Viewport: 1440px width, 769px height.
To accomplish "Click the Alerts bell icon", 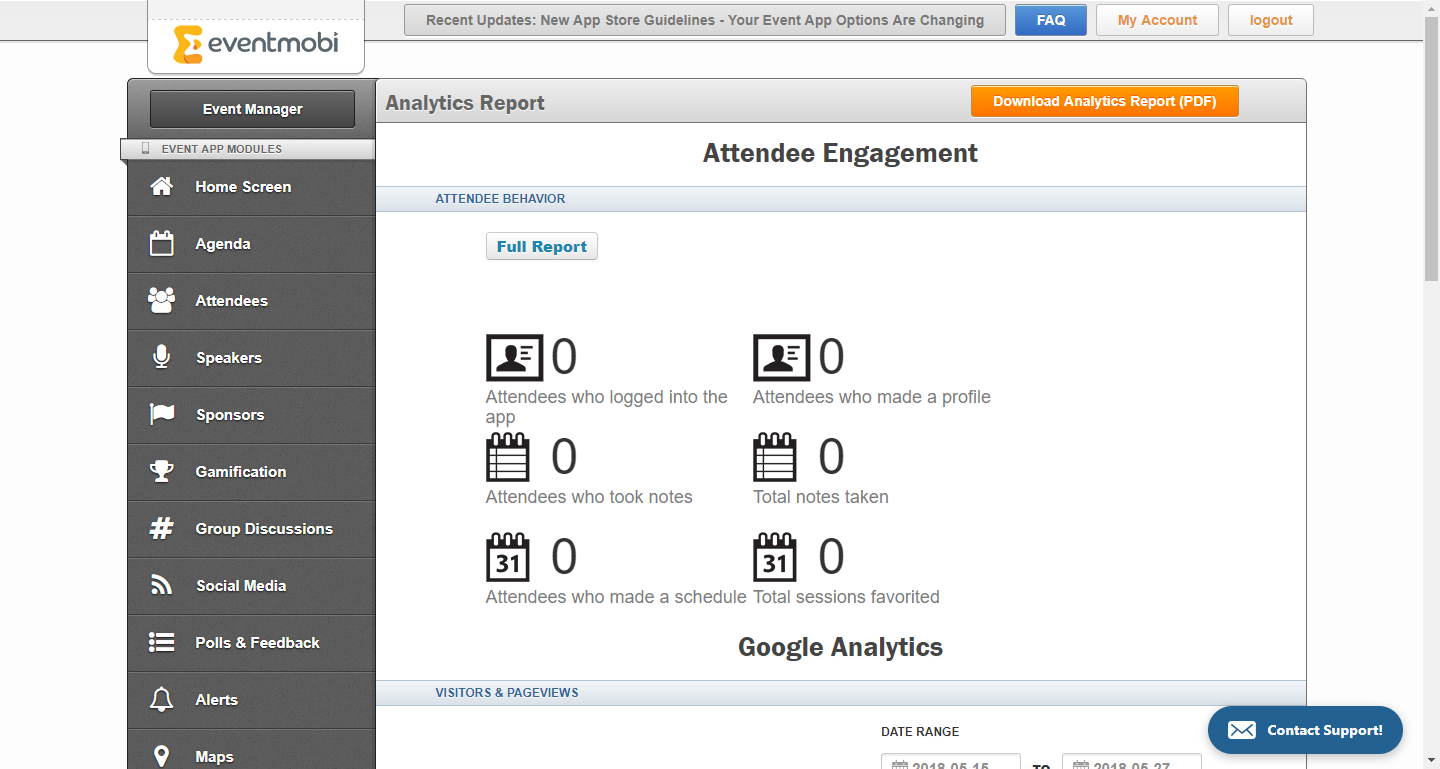I will [161, 700].
